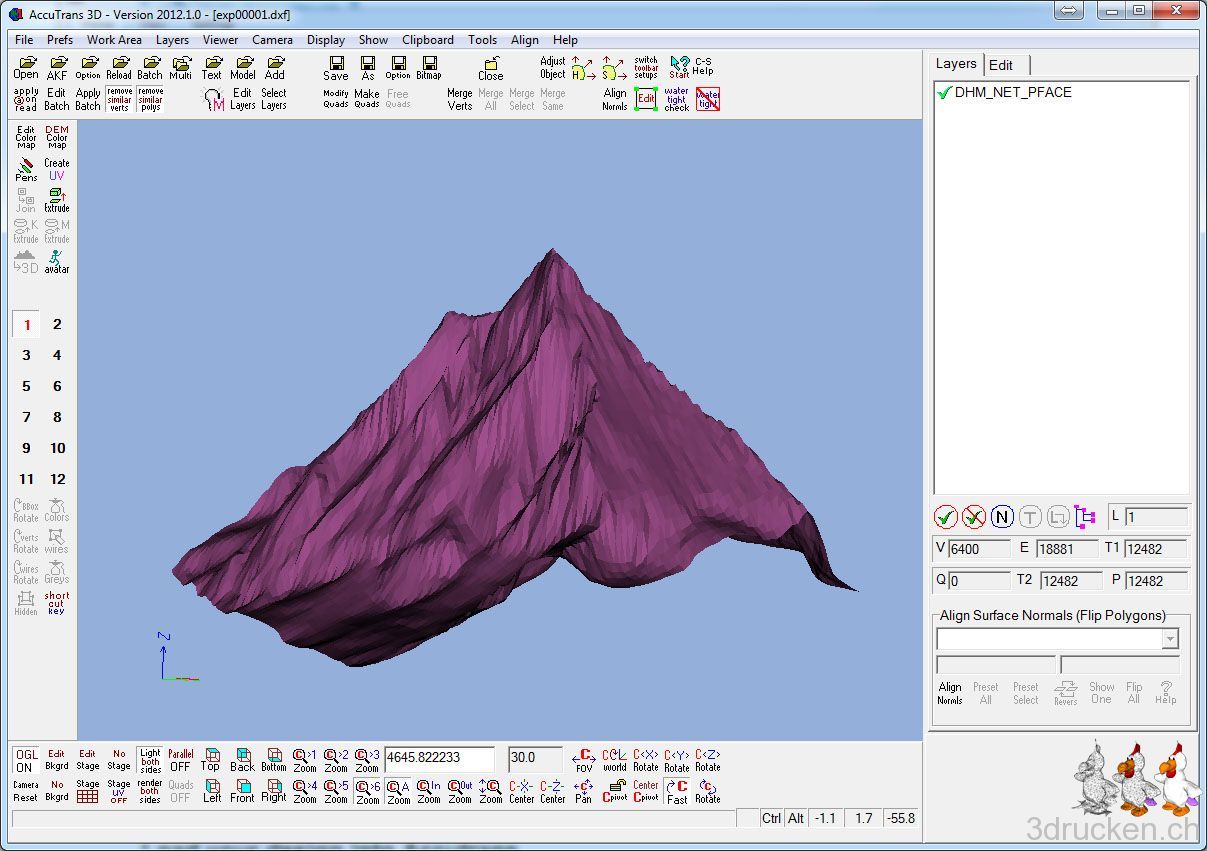Switch to Right view
Image resolution: width=1207 pixels, height=851 pixels.
click(273, 791)
